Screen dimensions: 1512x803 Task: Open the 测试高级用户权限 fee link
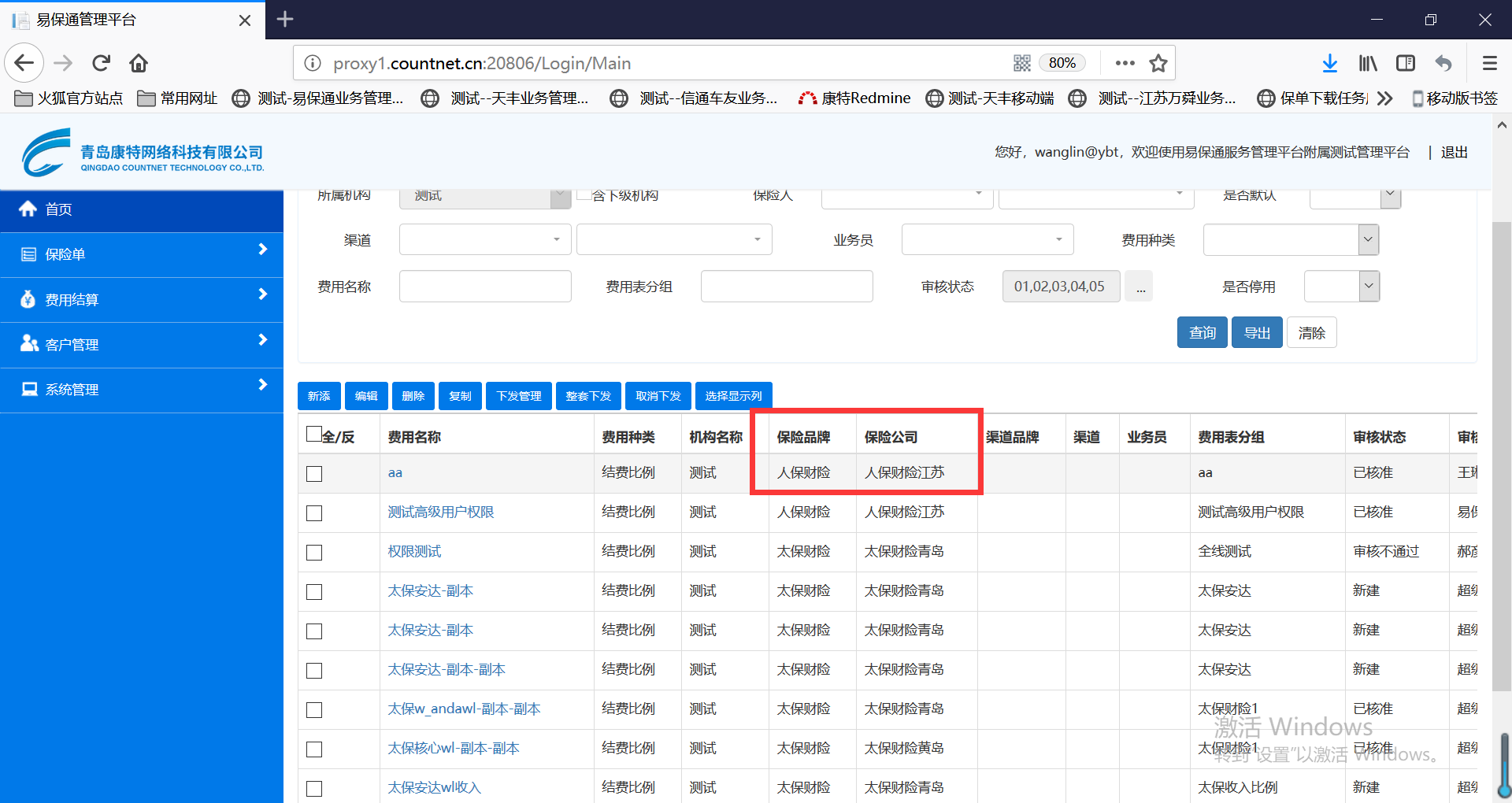click(x=441, y=513)
